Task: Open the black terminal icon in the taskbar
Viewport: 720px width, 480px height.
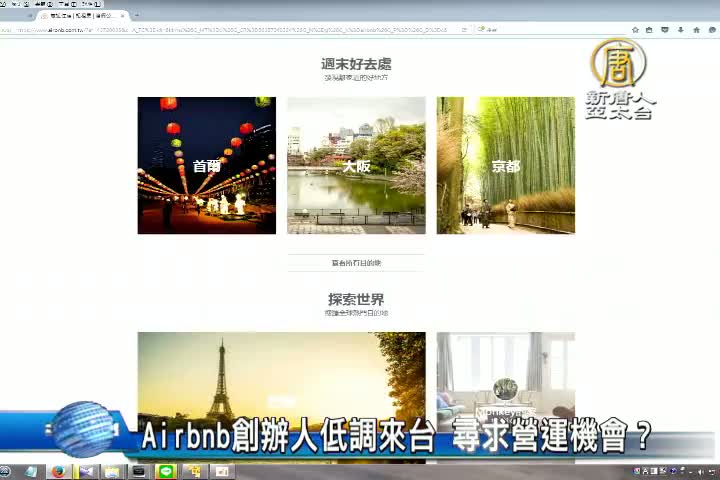Action: coord(139,471)
